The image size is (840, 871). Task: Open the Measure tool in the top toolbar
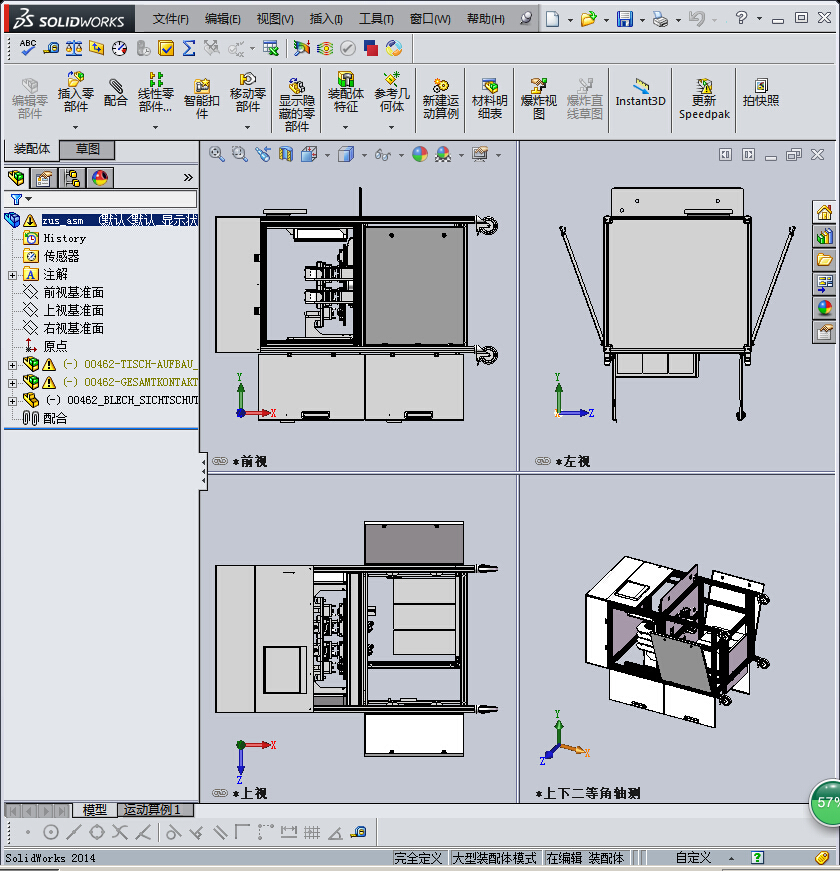point(51,48)
